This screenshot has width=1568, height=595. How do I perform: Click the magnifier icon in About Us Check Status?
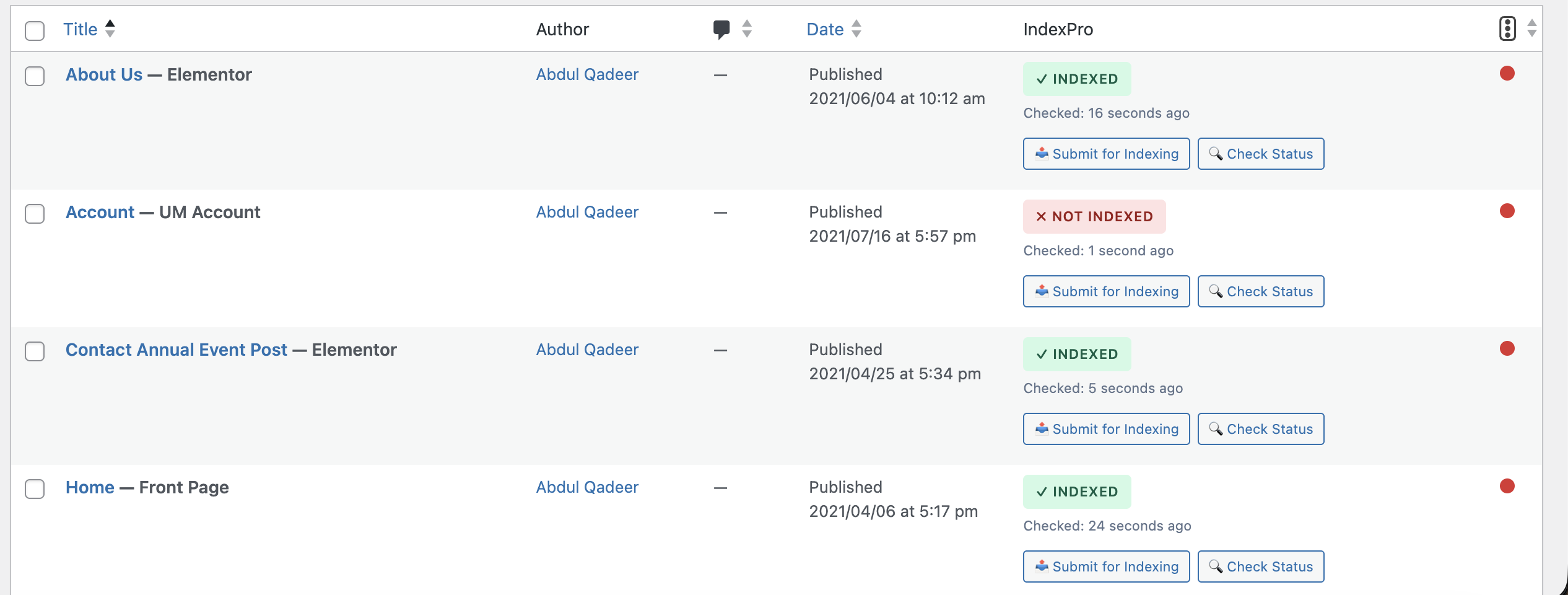[x=1217, y=154]
